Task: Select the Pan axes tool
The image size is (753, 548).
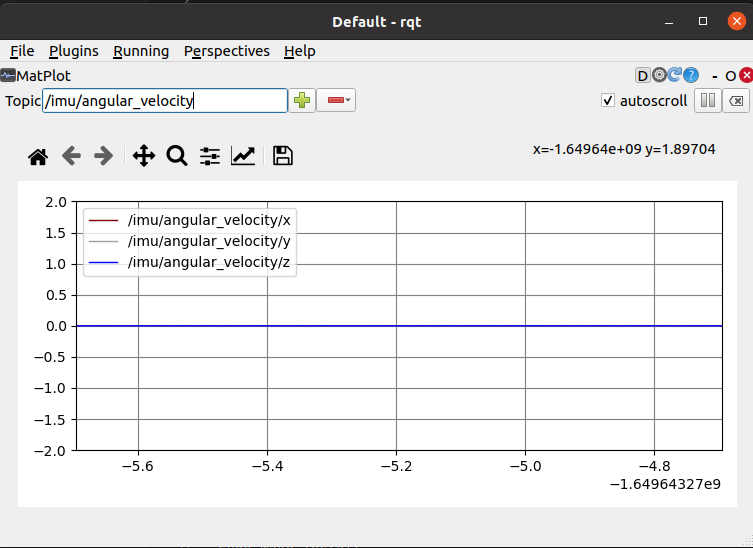Action: (x=143, y=156)
